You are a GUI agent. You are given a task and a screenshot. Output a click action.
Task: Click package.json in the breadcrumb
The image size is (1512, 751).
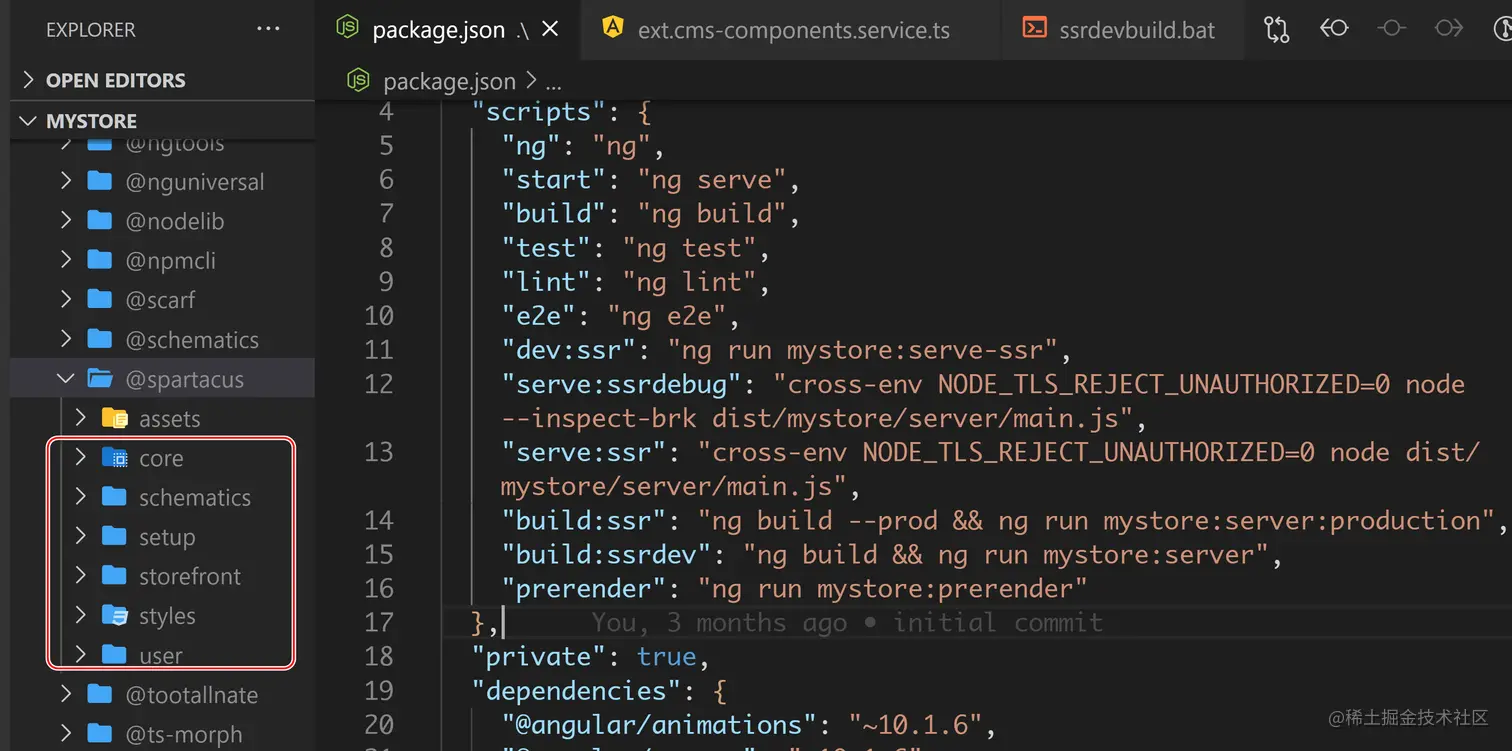pos(449,81)
